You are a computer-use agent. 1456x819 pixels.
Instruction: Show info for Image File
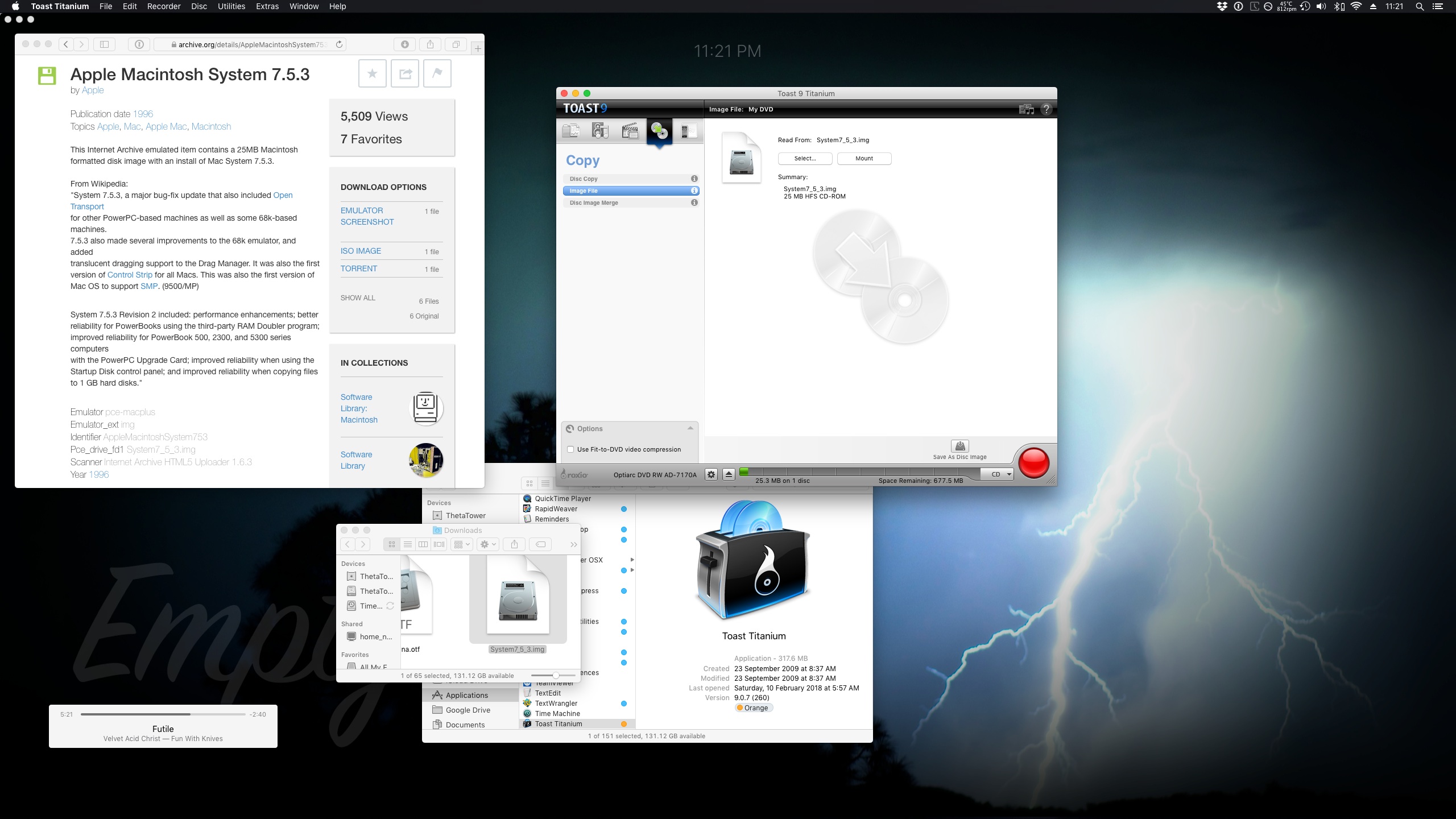click(694, 191)
